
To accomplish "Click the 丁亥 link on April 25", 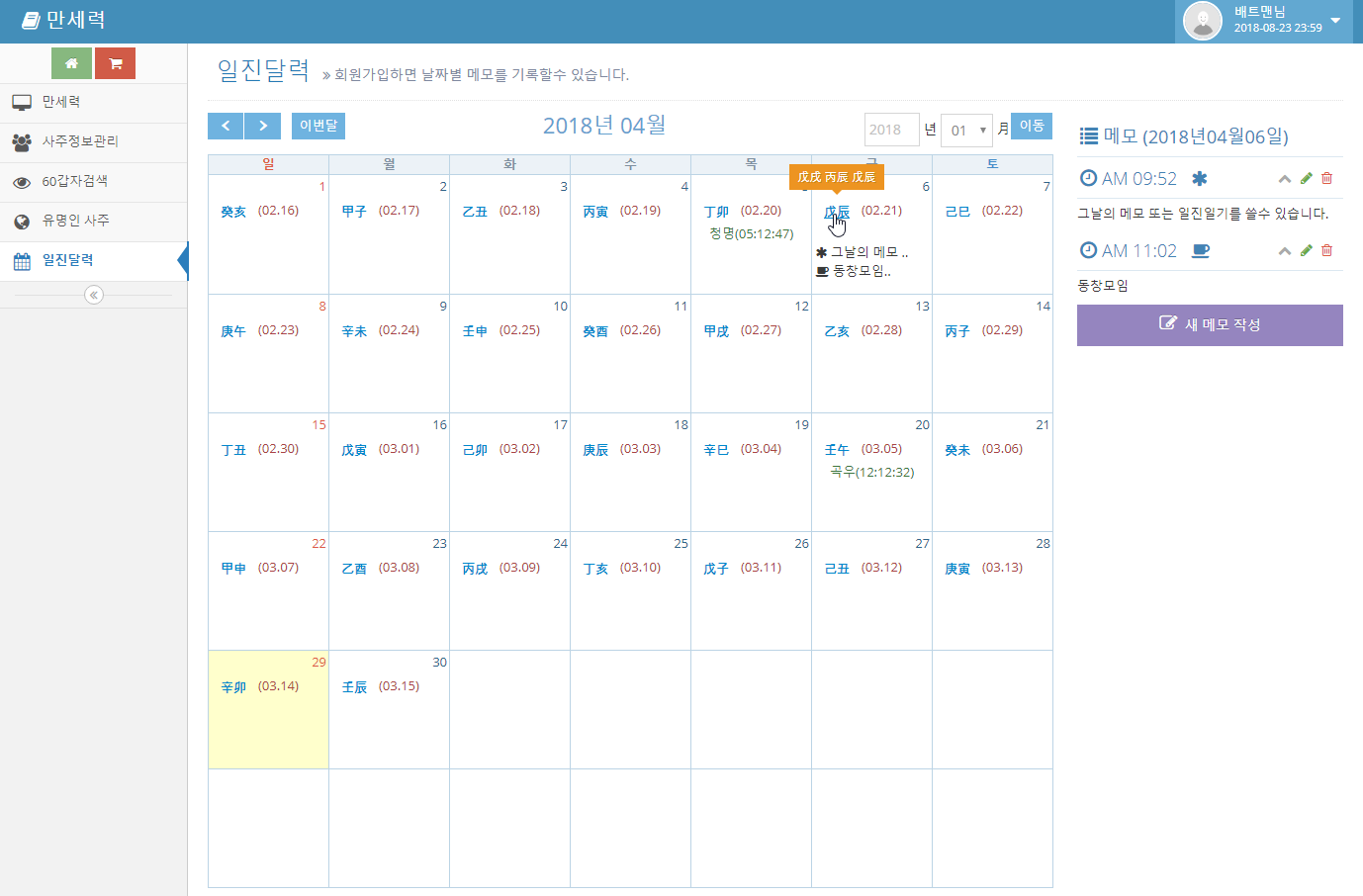I will click(x=595, y=569).
